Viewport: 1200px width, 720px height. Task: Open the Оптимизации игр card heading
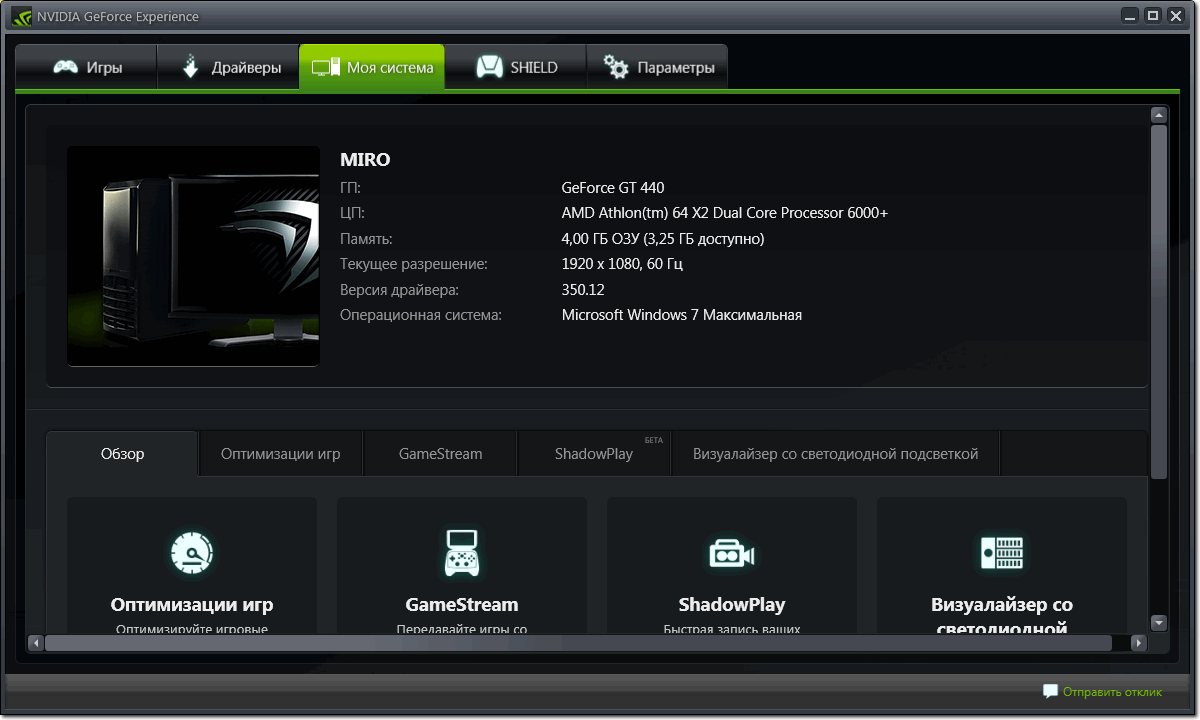pyautogui.click(x=192, y=605)
